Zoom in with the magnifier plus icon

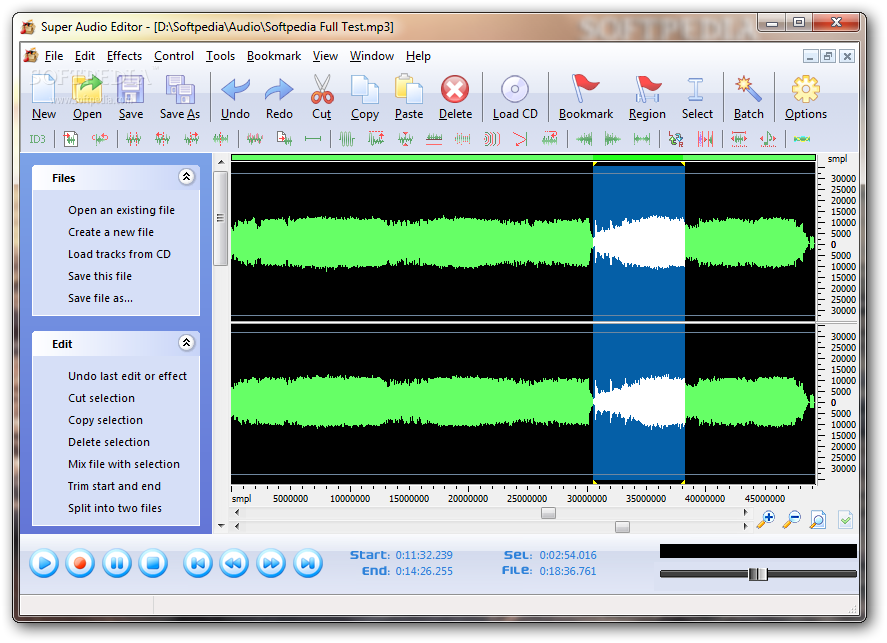point(765,519)
